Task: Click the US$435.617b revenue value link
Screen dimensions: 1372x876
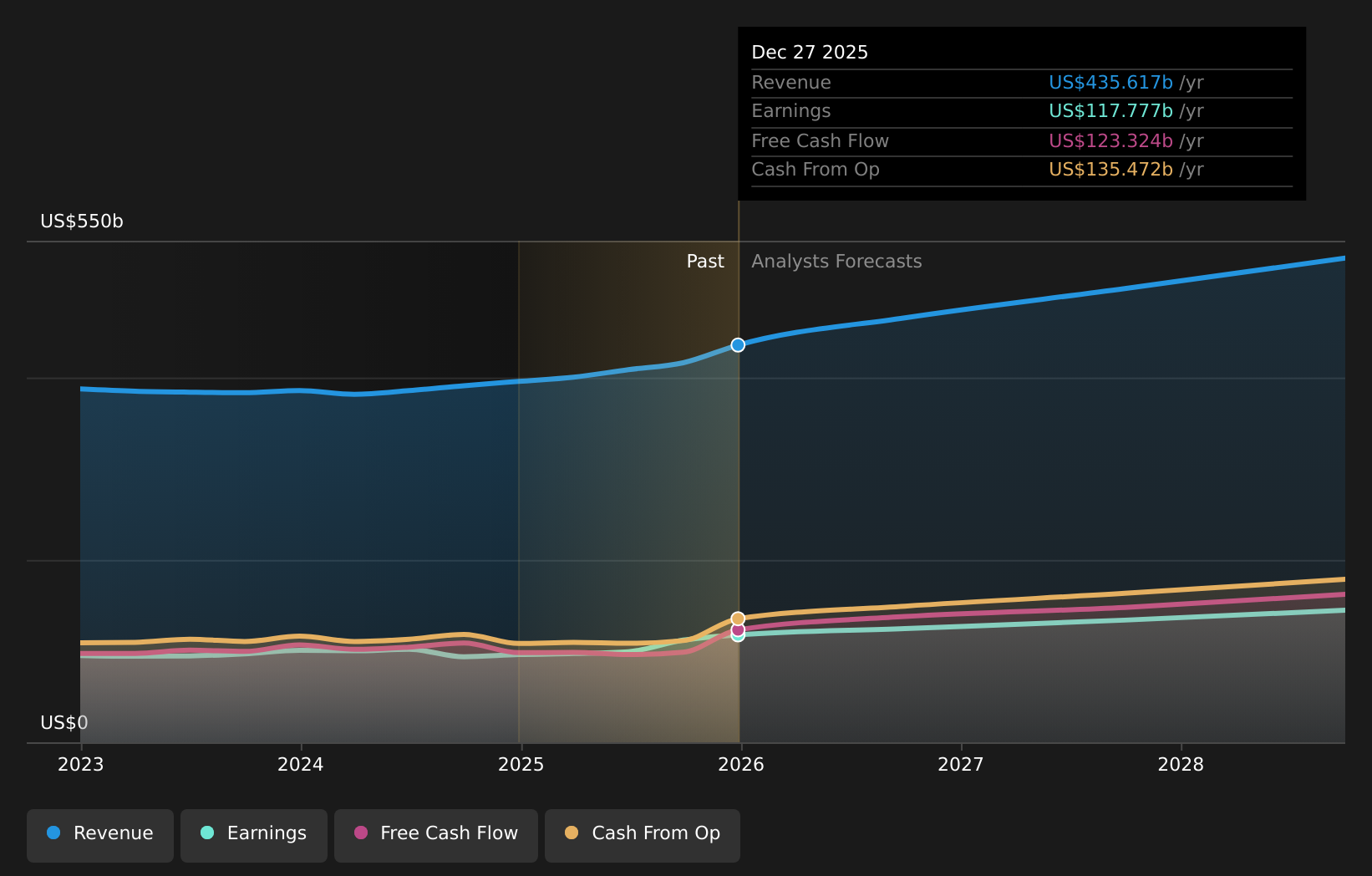Action: [1110, 82]
